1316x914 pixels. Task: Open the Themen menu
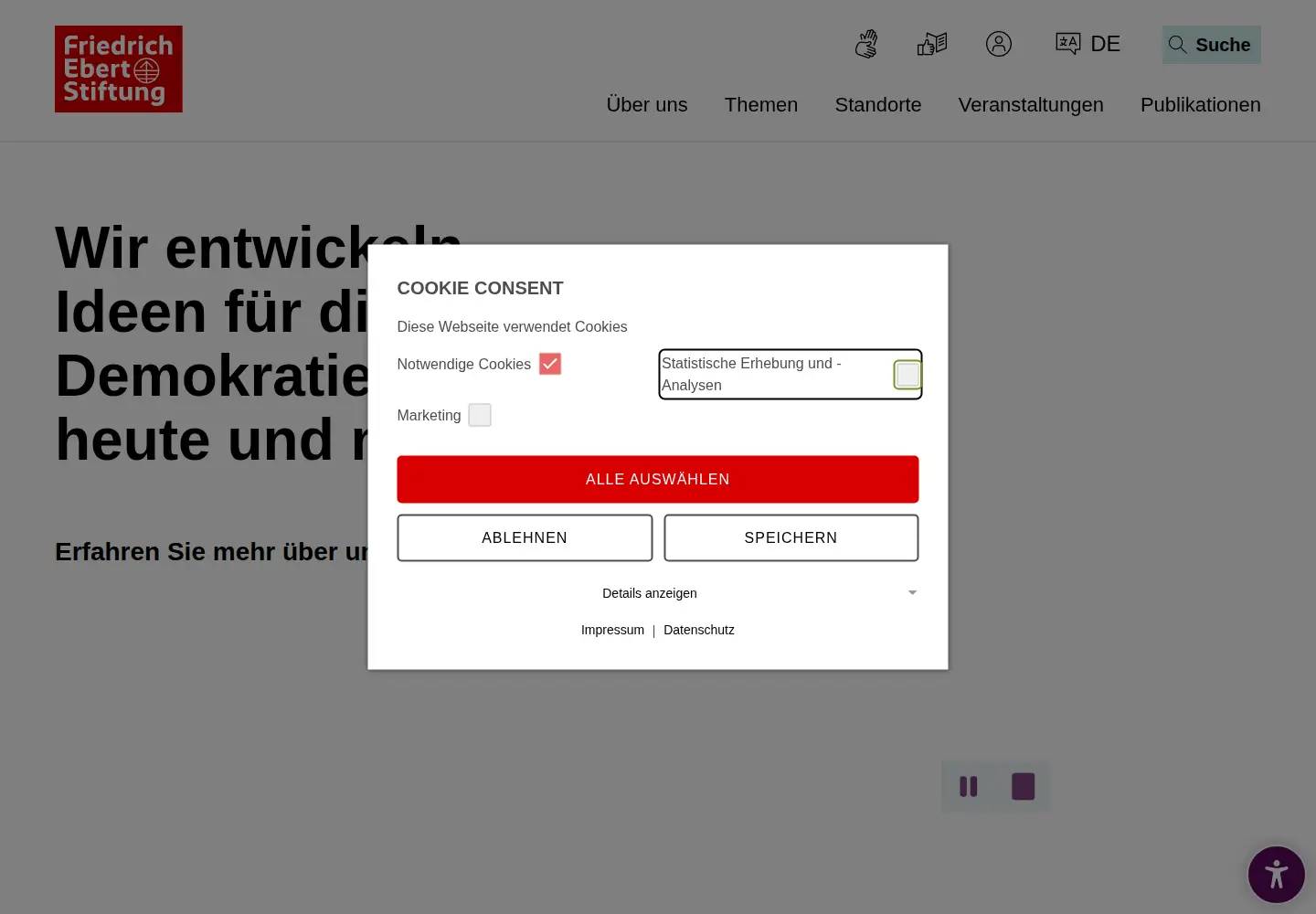(761, 105)
